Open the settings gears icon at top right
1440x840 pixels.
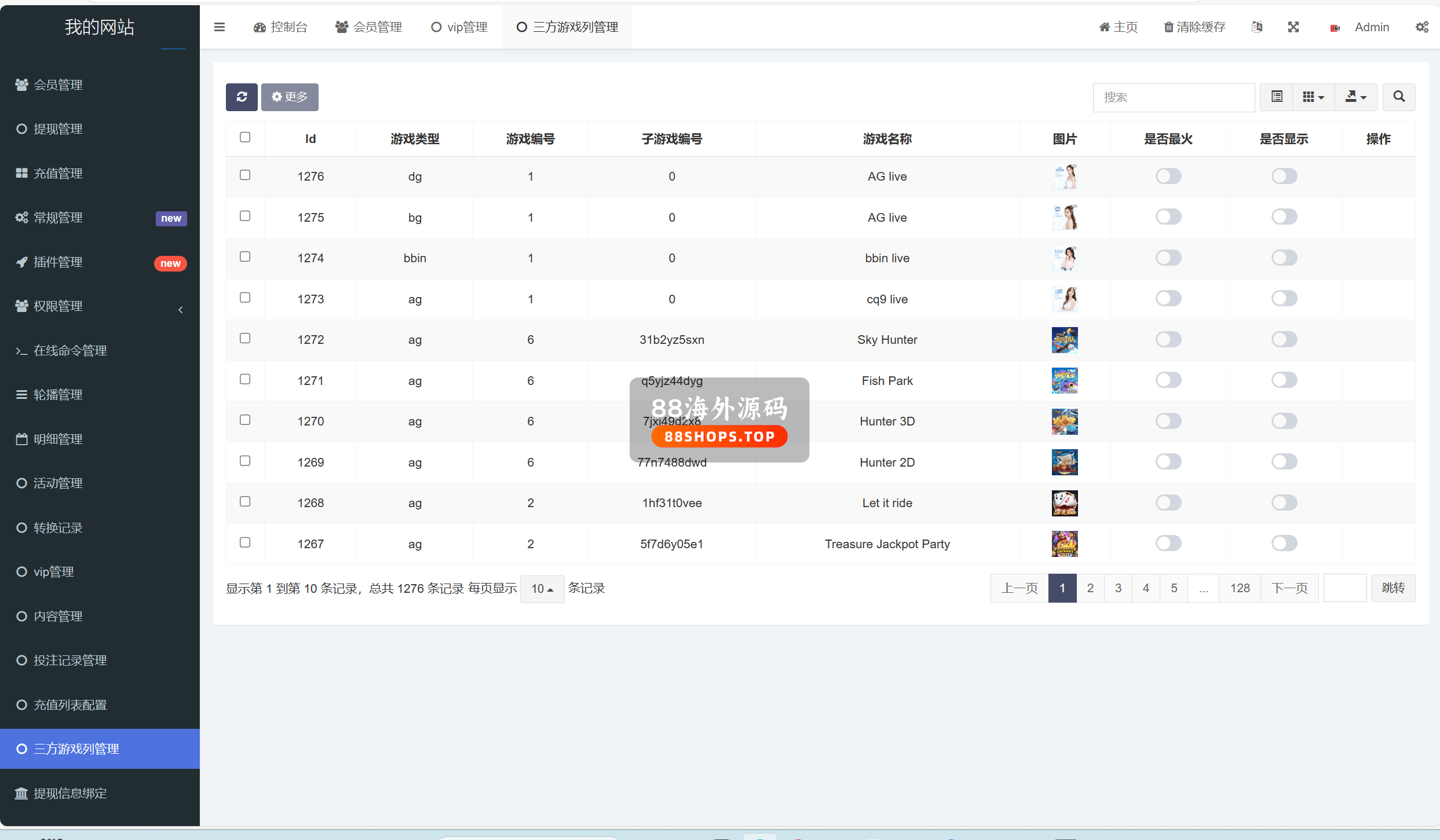1422,27
